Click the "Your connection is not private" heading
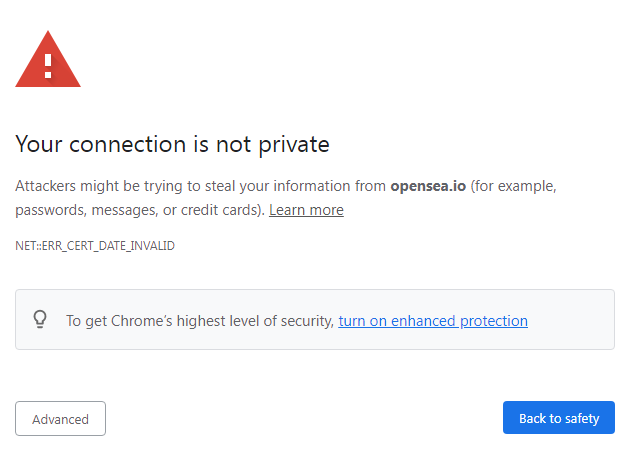621x452 pixels. point(172,144)
